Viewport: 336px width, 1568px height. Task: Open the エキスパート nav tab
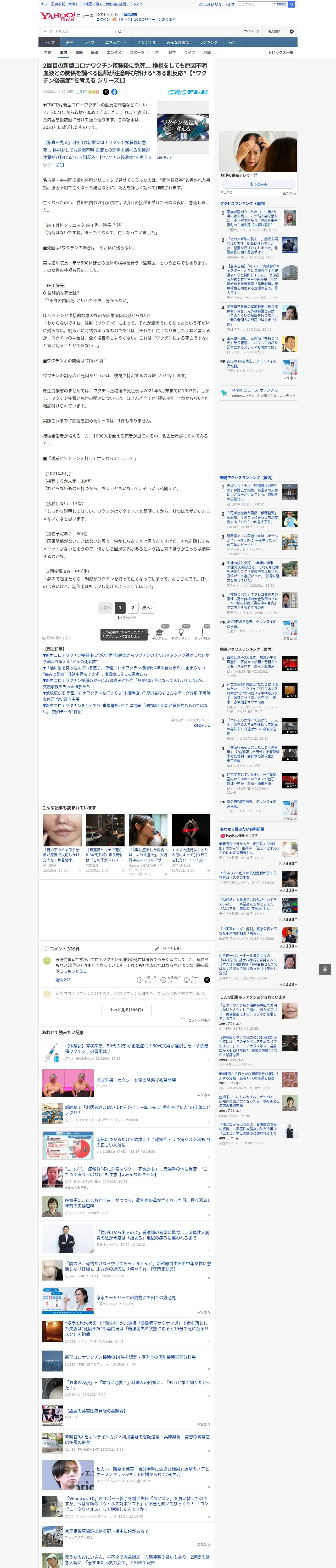pos(116,43)
